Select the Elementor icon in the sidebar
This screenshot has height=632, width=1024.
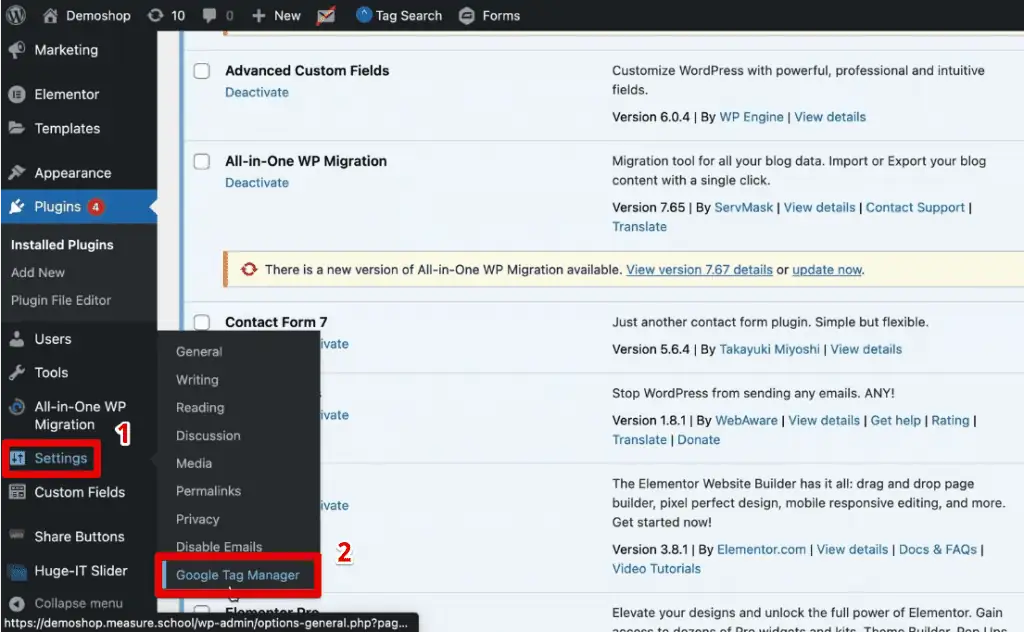(16, 94)
